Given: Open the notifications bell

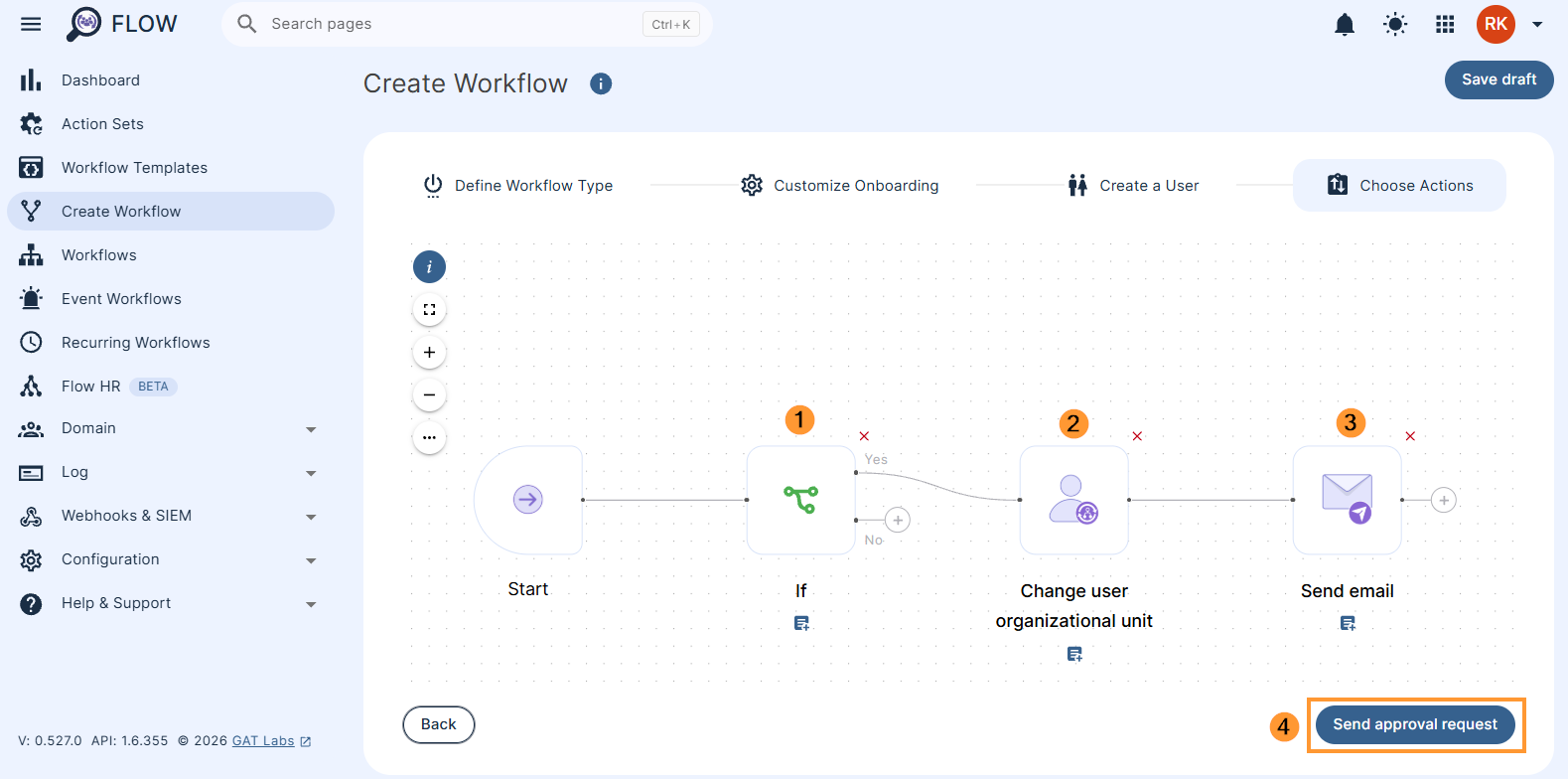Looking at the screenshot, I should pyautogui.click(x=1345, y=24).
